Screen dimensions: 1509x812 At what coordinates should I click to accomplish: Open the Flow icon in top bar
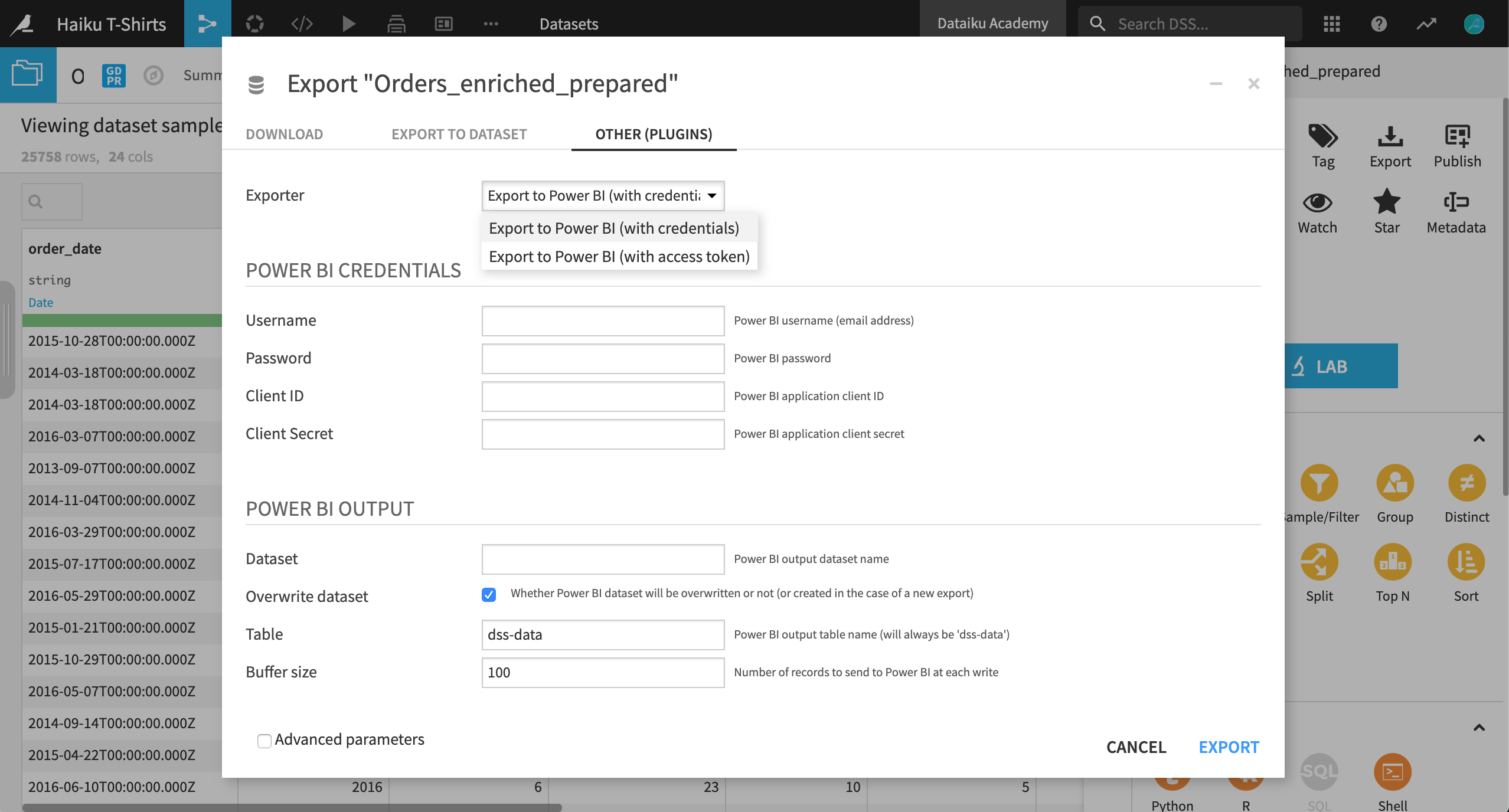[207, 24]
